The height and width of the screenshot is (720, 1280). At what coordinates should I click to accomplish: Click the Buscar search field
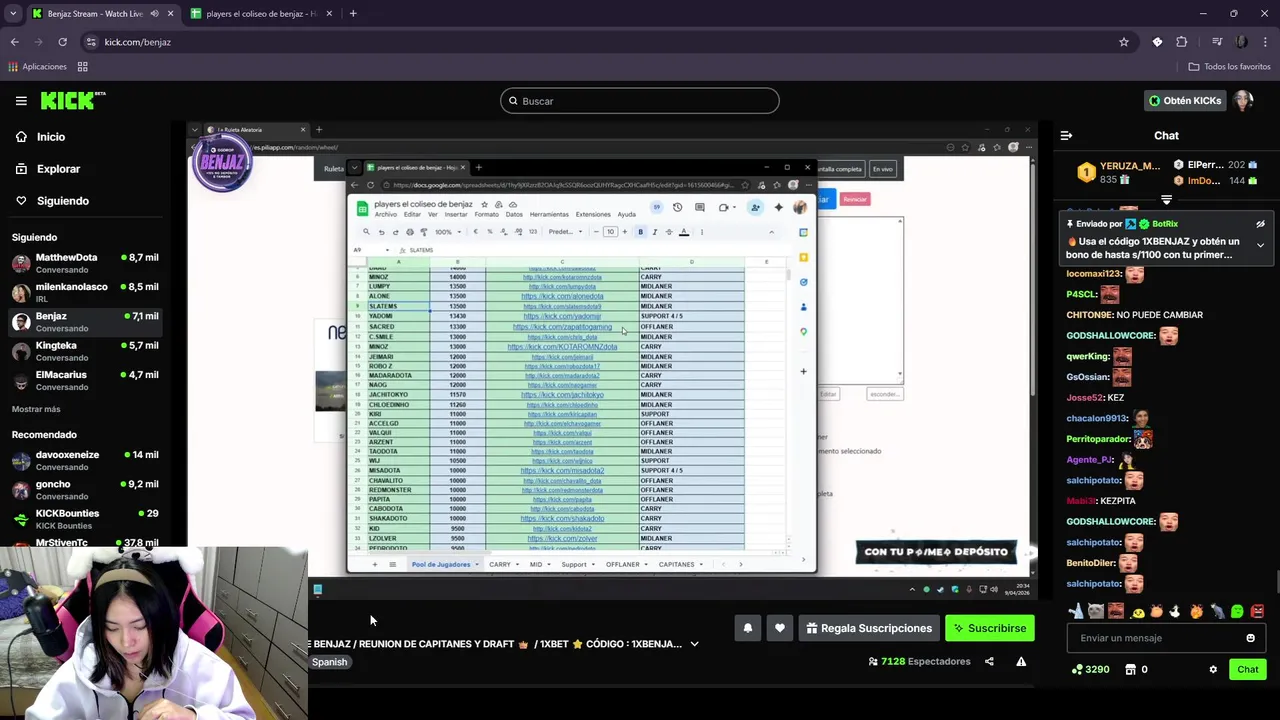pos(640,101)
